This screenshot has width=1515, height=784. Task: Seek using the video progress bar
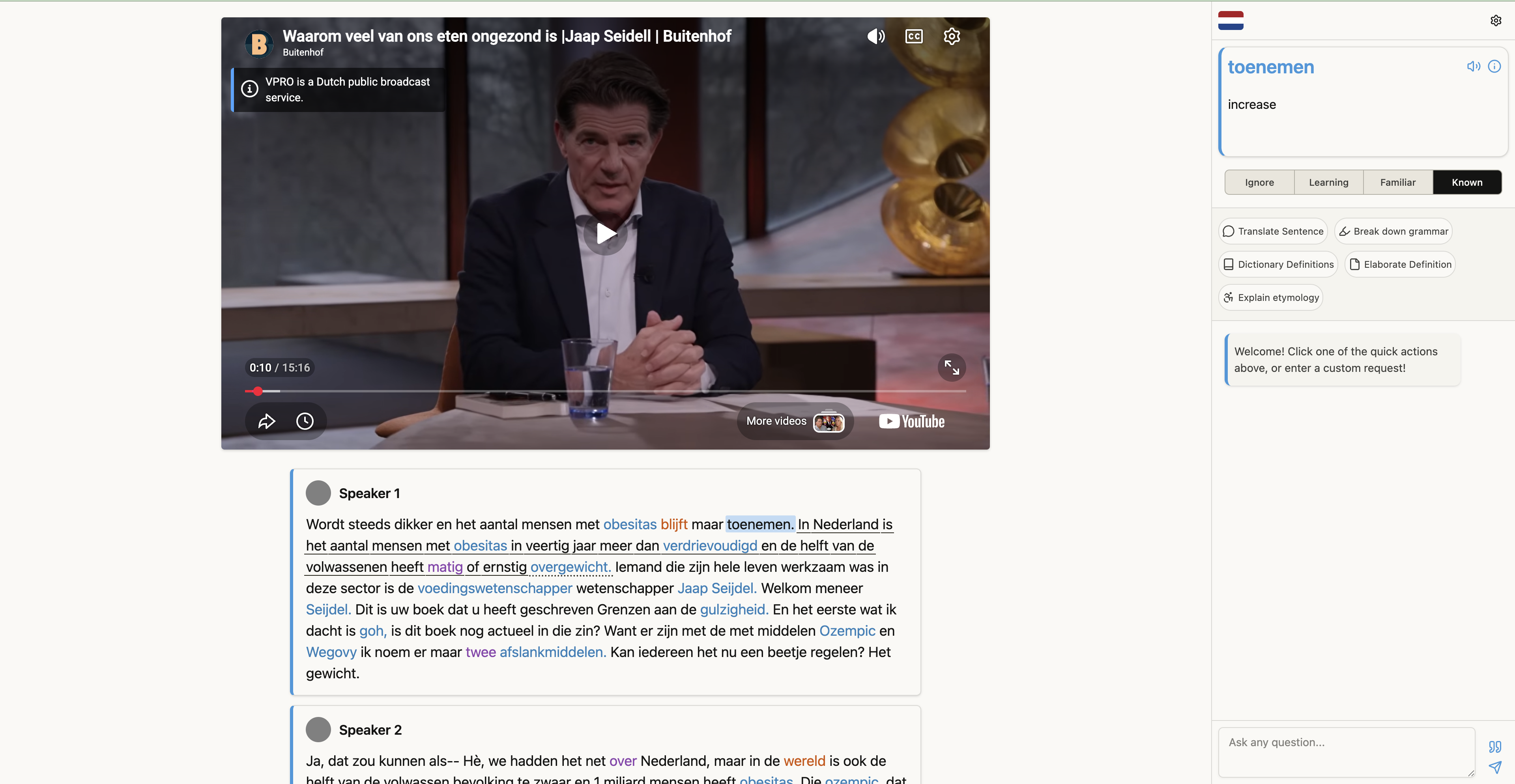click(605, 391)
